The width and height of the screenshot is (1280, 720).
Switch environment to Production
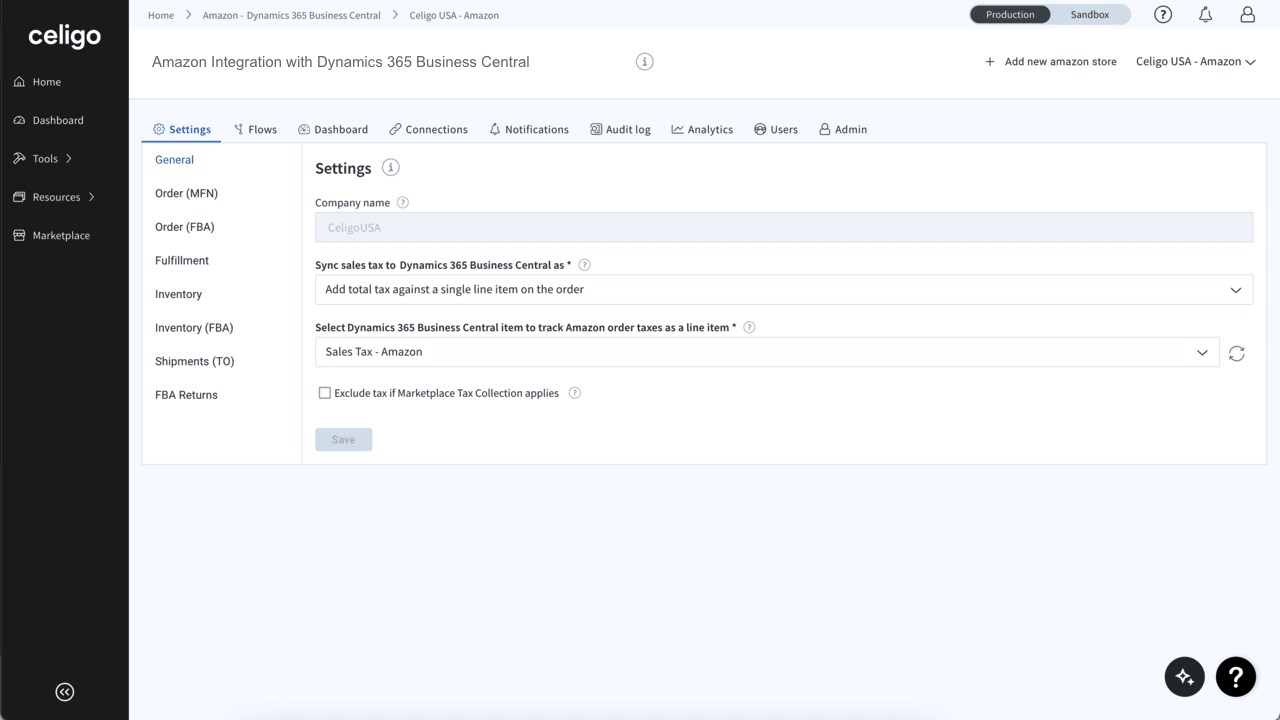pos(1010,15)
